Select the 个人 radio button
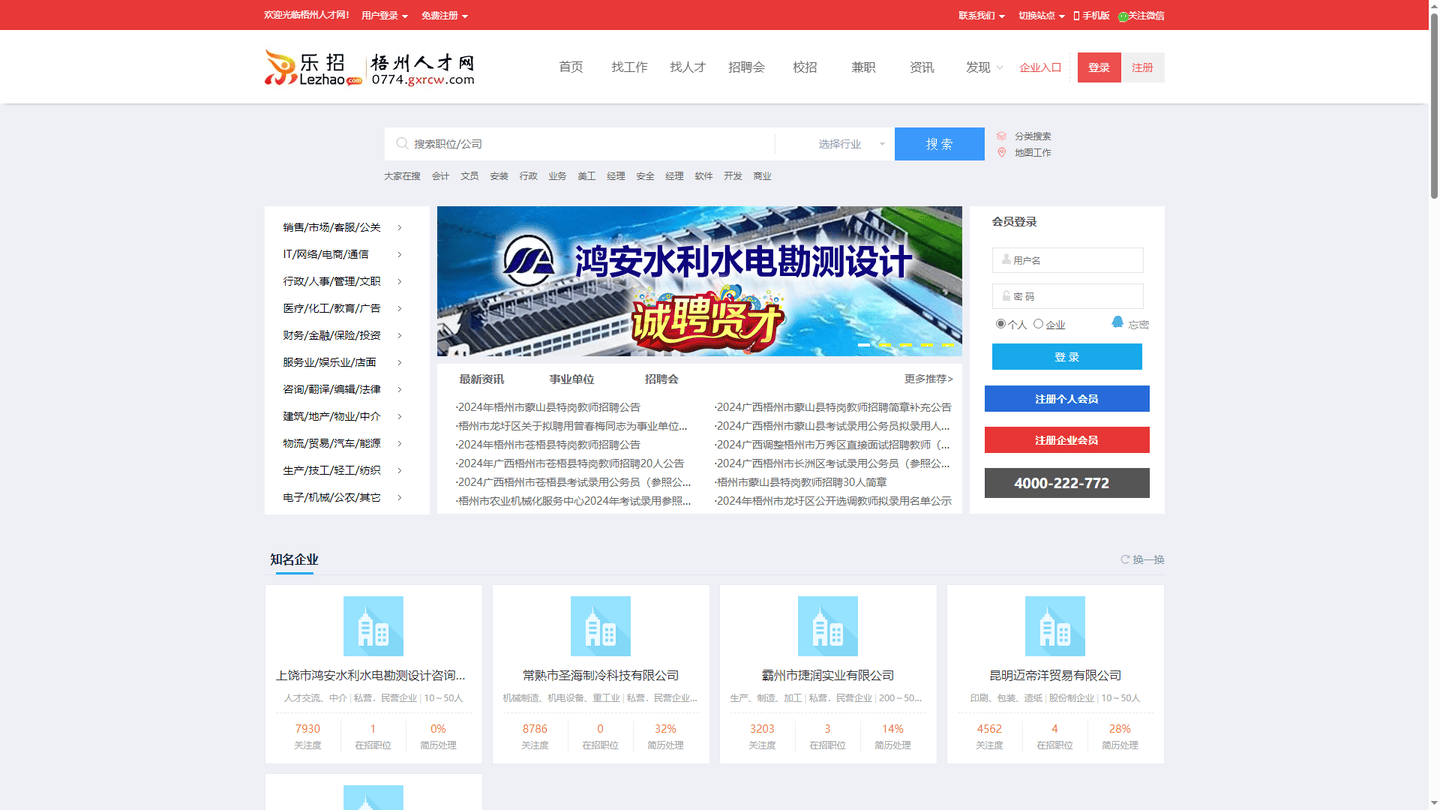 pyautogui.click(x=1001, y=324)
